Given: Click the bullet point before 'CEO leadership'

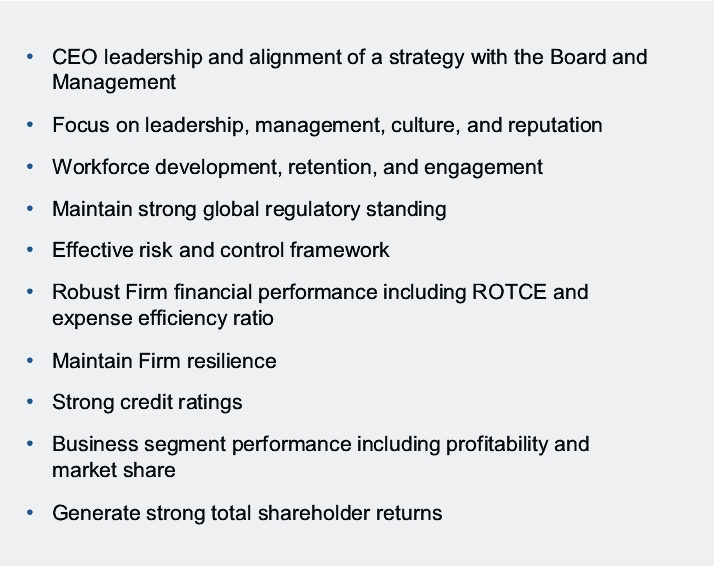Looking at the screenshot, I should [x=31, y=56].
